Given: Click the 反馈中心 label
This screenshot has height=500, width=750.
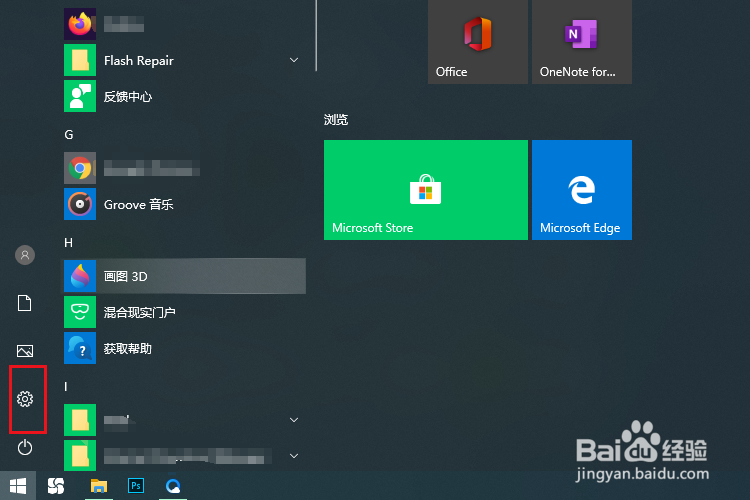Looking at the screenshot, I should click(x=128, y=97).
